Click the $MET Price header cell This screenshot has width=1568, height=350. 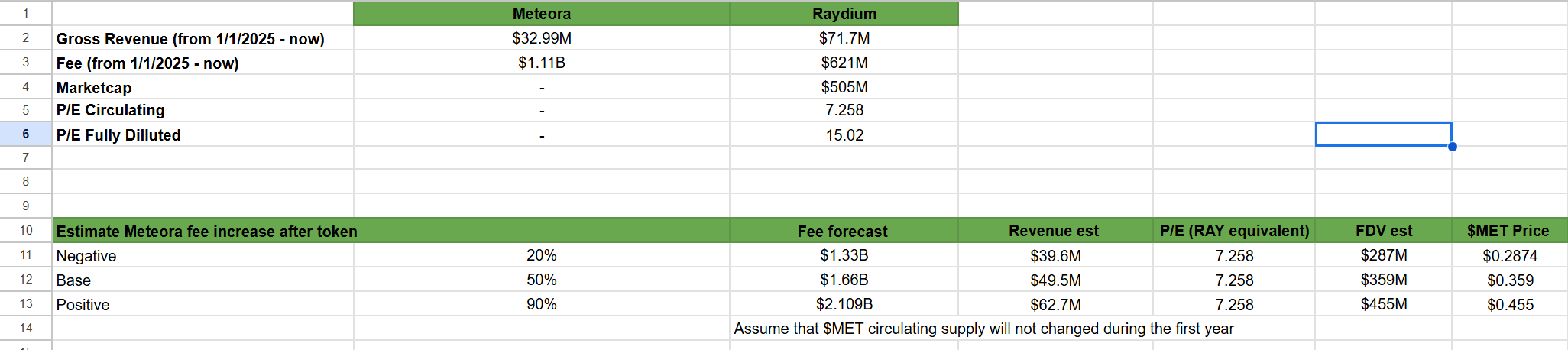(1508, 231)
